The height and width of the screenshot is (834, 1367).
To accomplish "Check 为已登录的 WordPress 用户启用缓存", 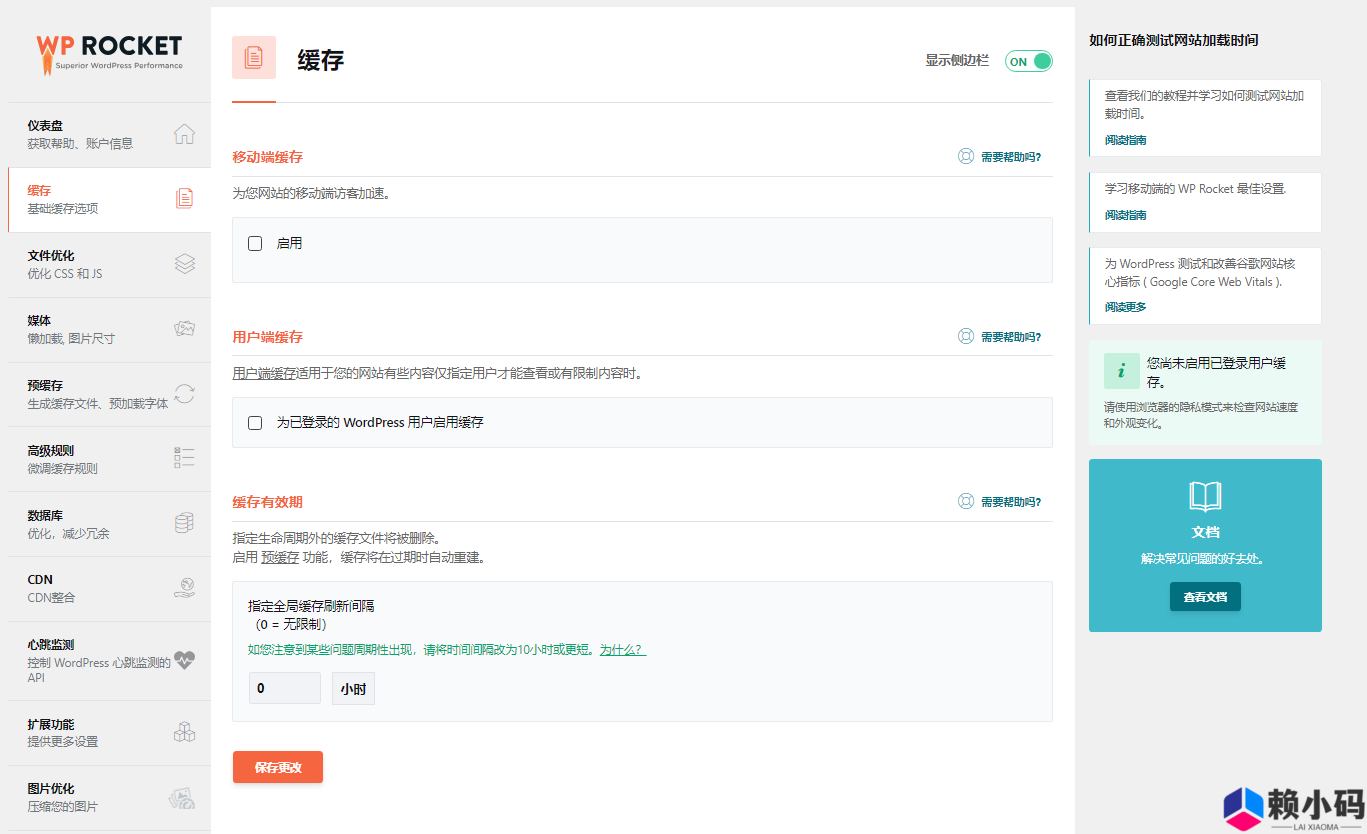I will 255,423.
